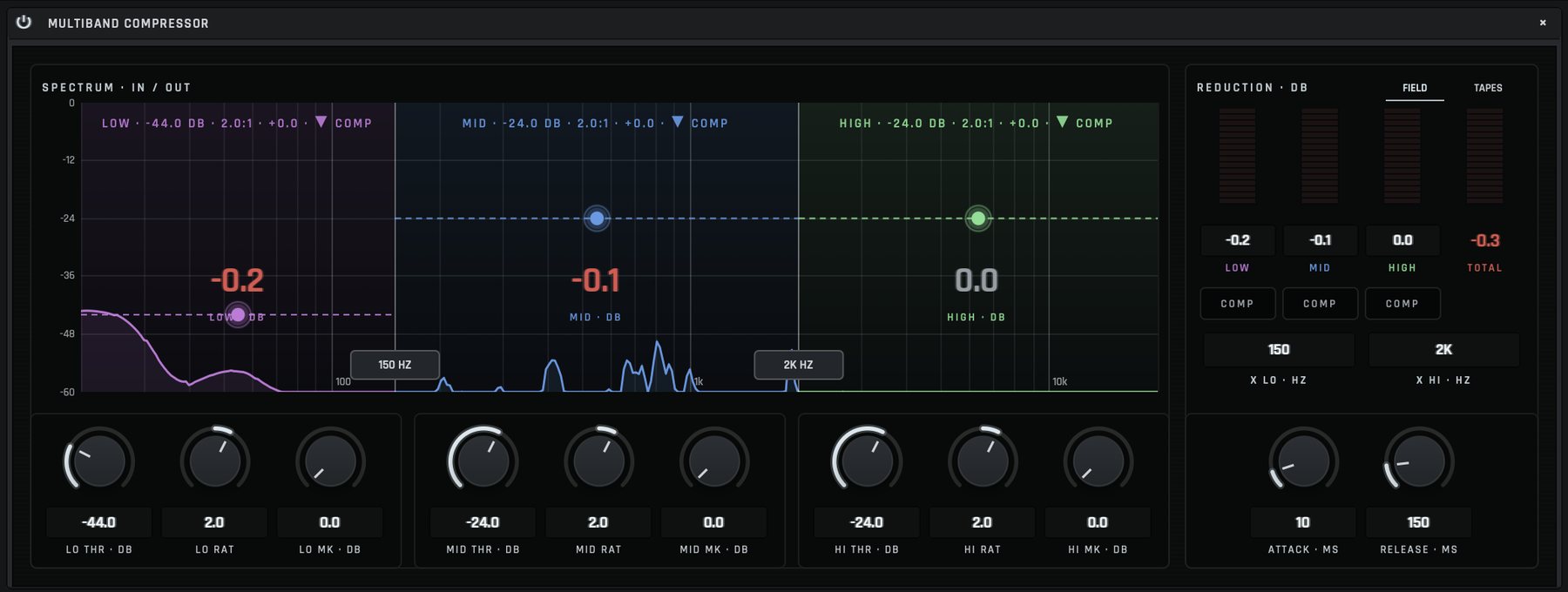Viewport: 1568px width, 592px height.
Task: Click the REDUCTION DB panel title
Action: coord(1252,88)
